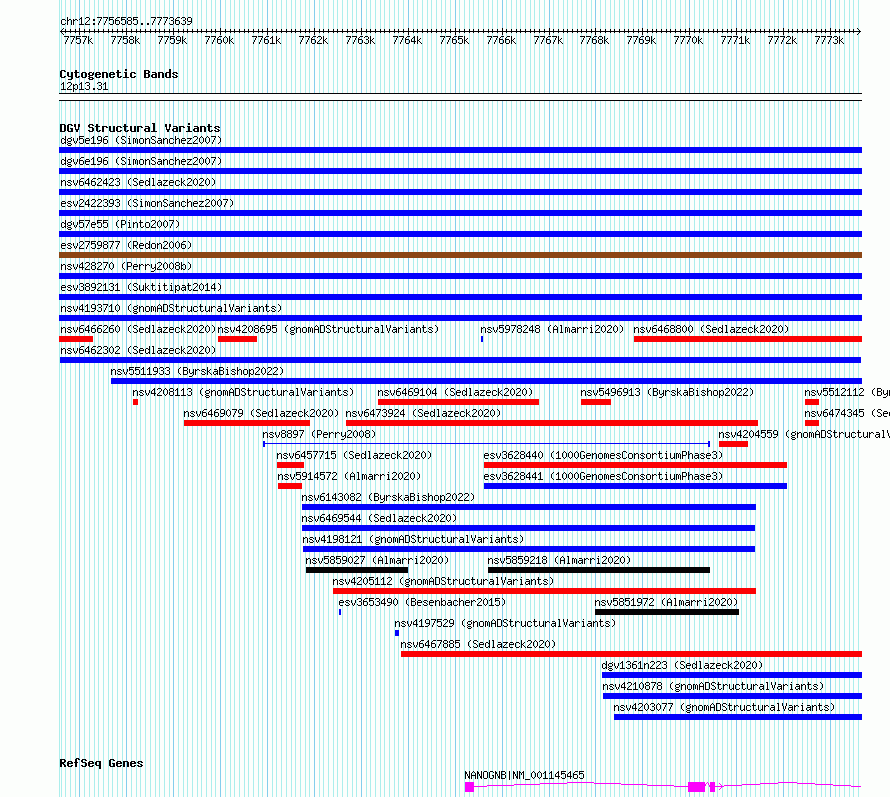Screen dimensions: 890x797
Task: Open nsv6469104 (Sedlazeck2020) variant label
Action: tap(455, 392)
